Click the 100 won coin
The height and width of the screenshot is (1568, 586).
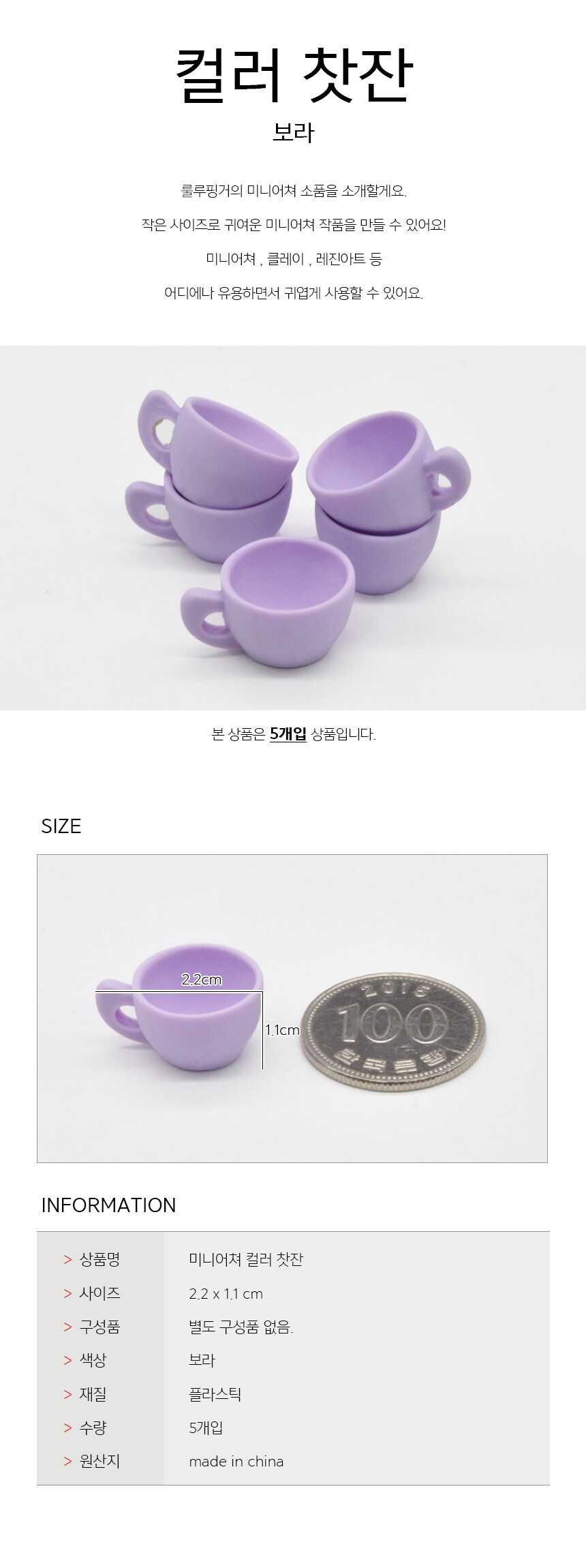(x=395, y=1031)
